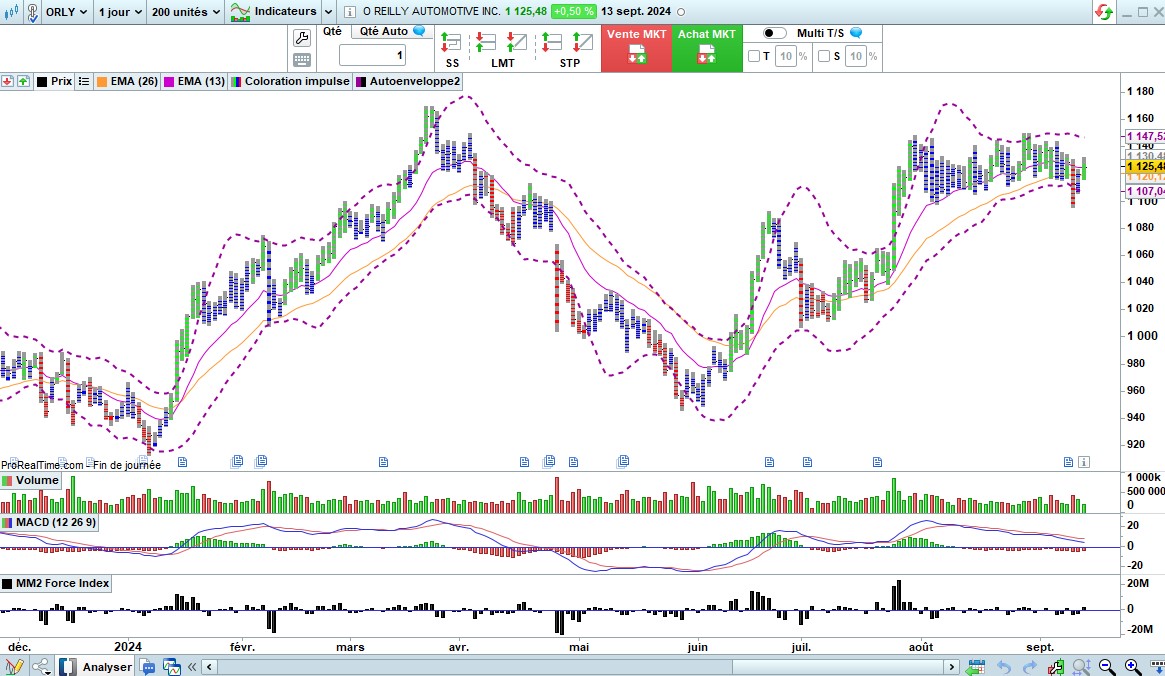Open EMA (26) indicator settings
The height and width of the screenshot is (676, 1165).
pyautogui.click(x=134, y=82)
